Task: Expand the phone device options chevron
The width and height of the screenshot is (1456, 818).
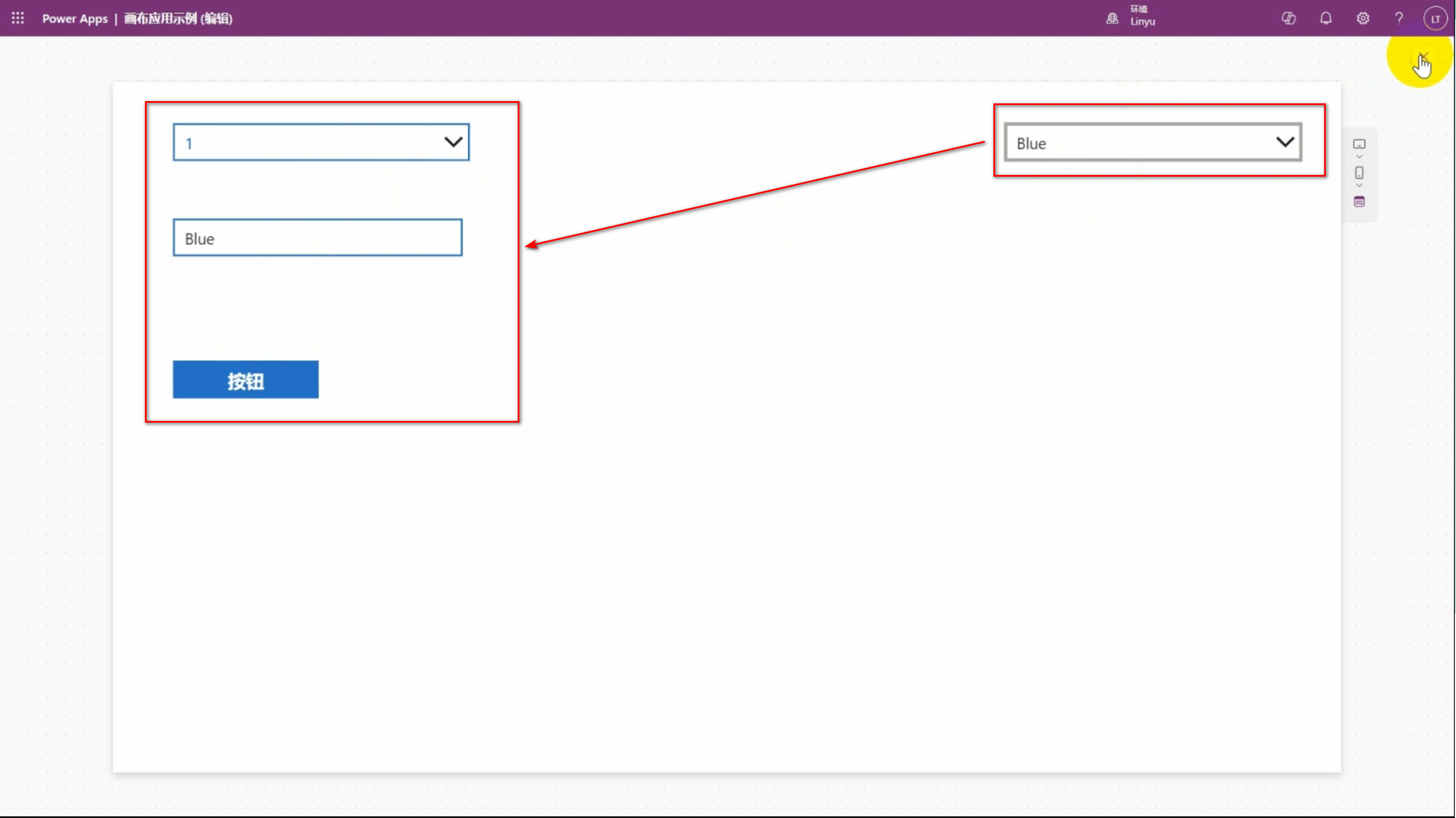Action: [1359, 186]
